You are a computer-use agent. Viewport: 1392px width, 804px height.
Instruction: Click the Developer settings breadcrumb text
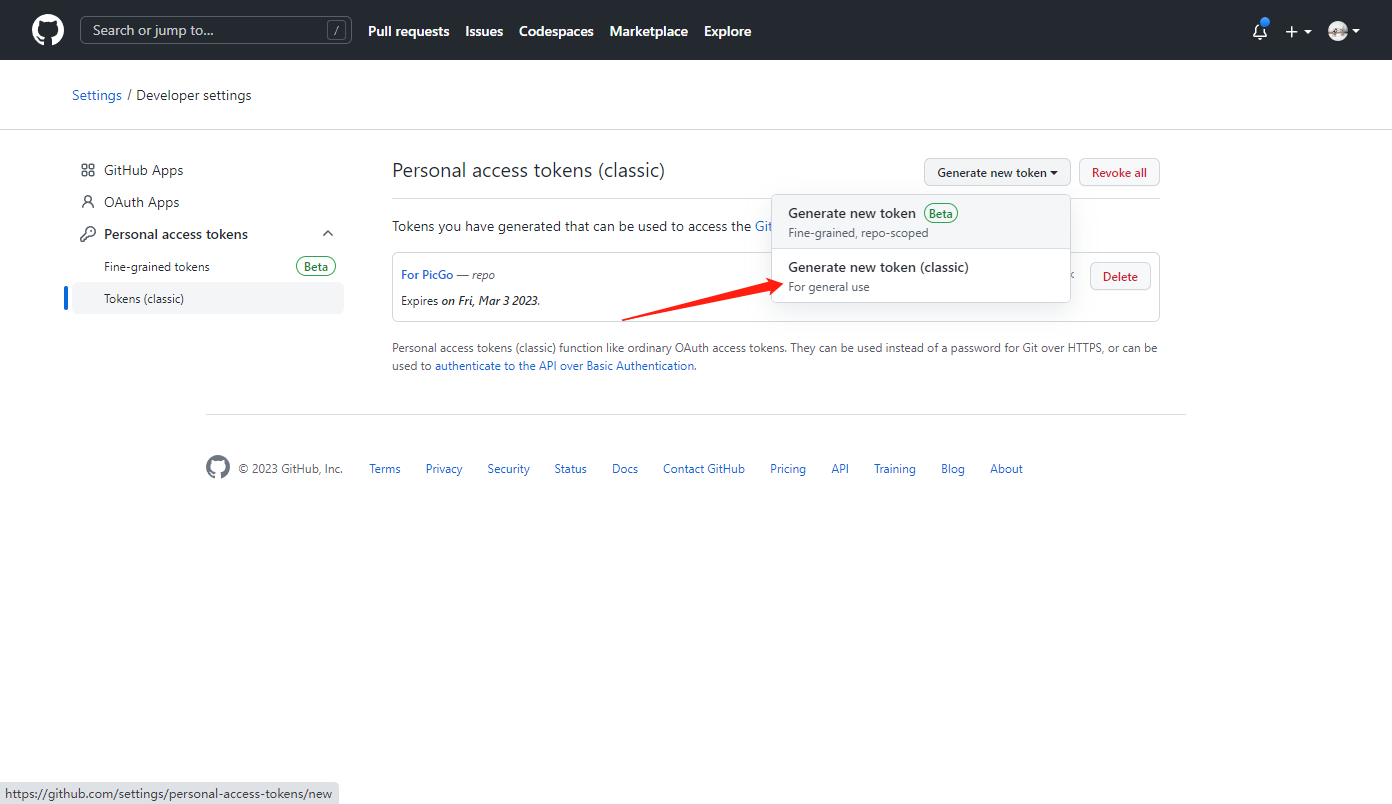[194, 95]
